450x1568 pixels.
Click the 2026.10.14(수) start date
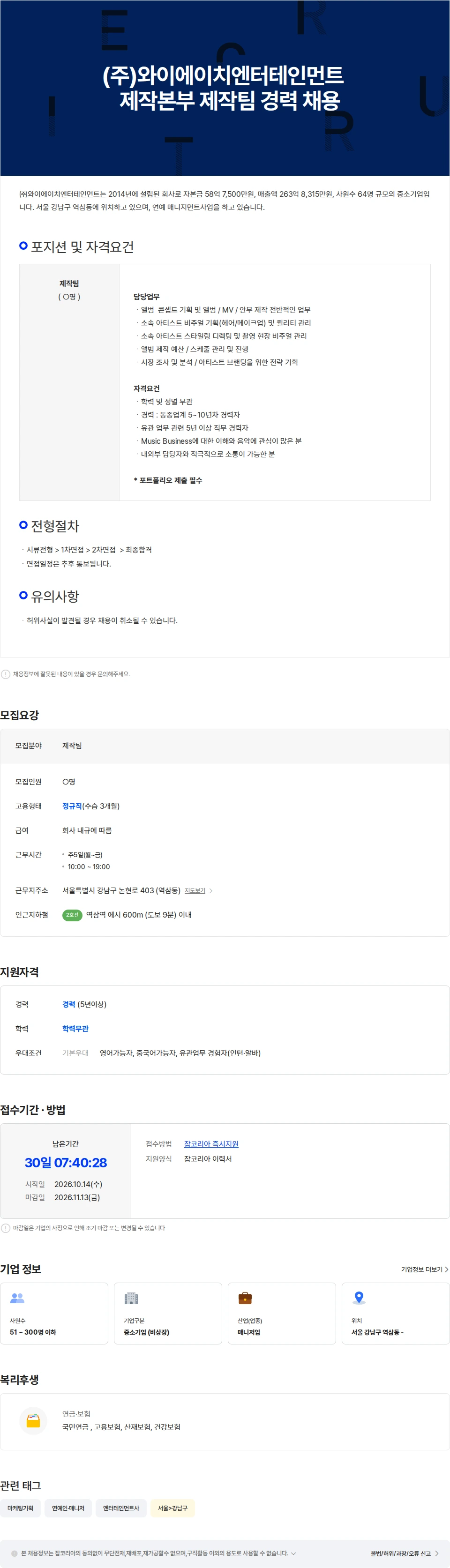[79, 1184]
